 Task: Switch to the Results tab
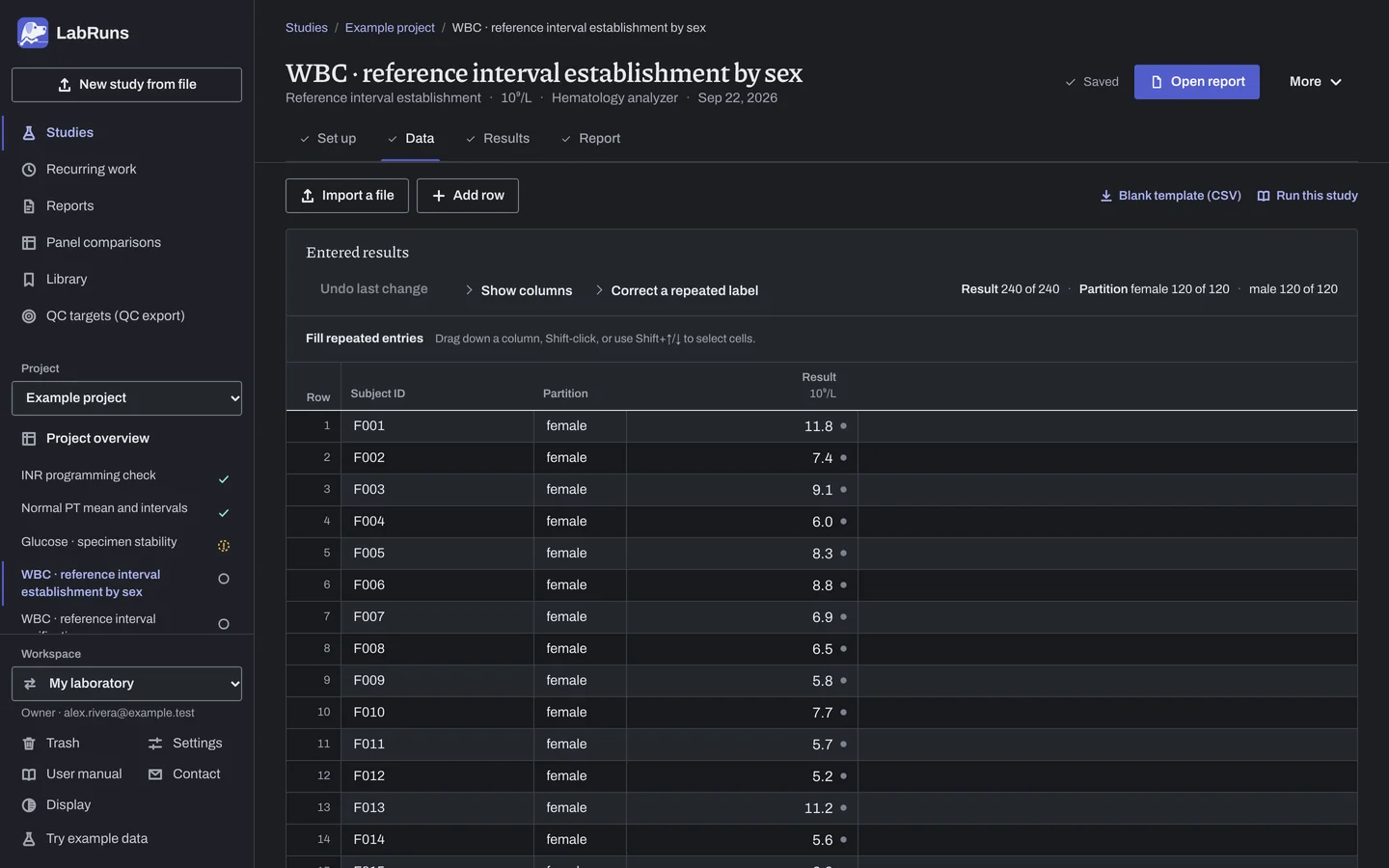(x=497, y=139)
